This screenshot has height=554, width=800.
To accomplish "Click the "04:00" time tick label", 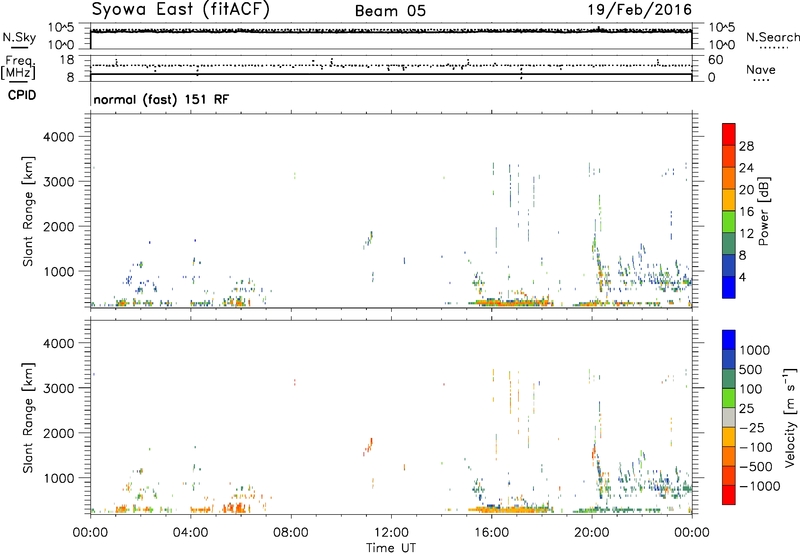I will (190, 533).
